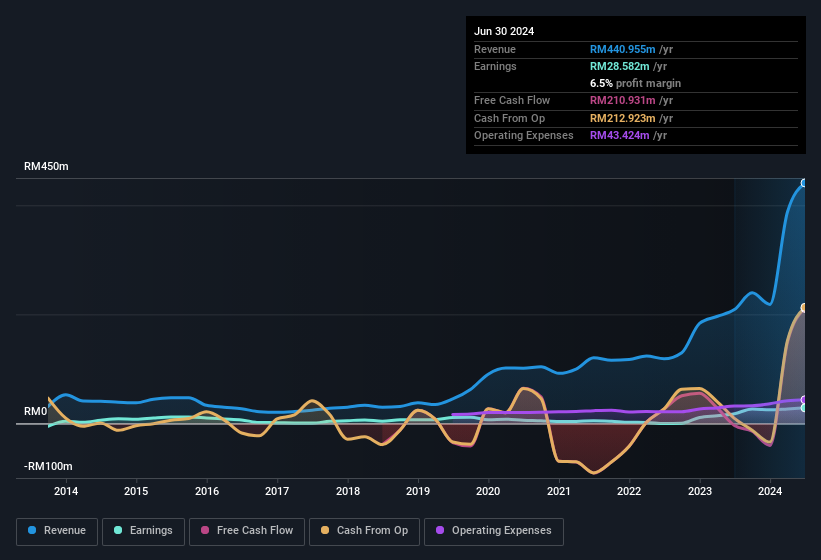Screen dimensions: 821x560
Task: Select the 2014 x-axis label
Action: (x=66, y=491)
